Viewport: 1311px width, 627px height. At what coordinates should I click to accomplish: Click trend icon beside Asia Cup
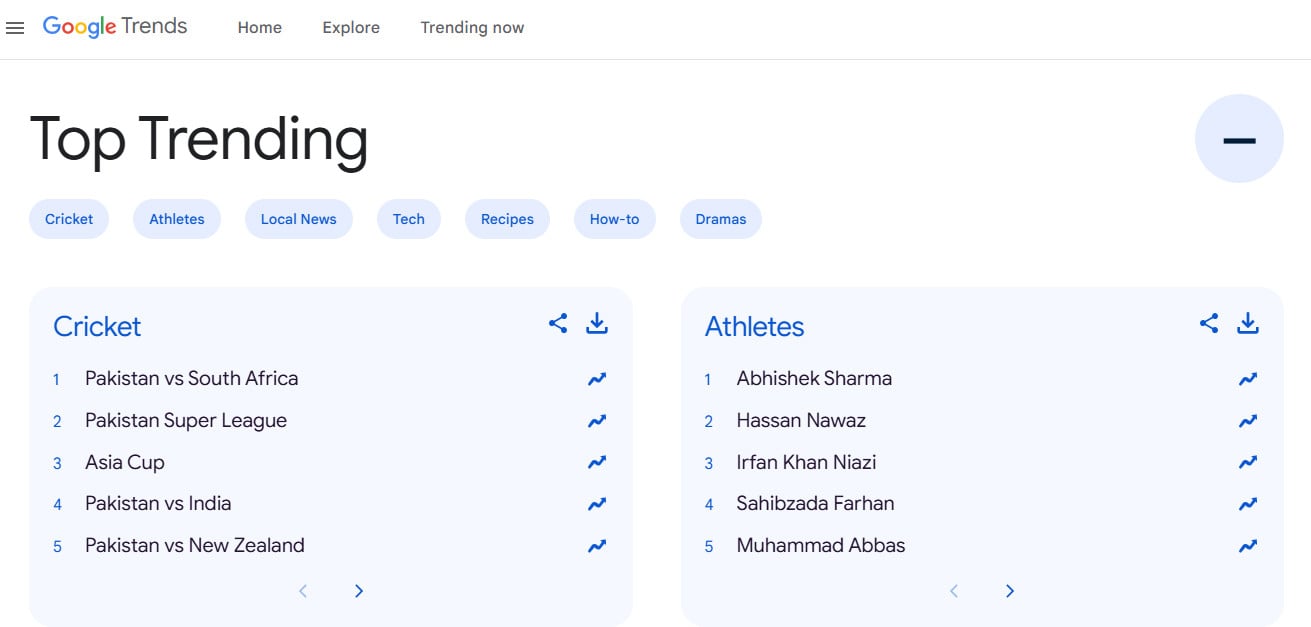597,462
